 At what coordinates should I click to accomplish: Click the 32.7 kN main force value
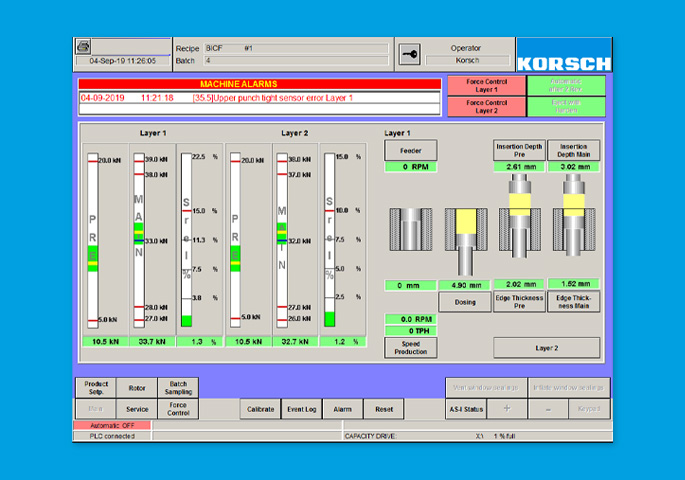tap(295, 342)
